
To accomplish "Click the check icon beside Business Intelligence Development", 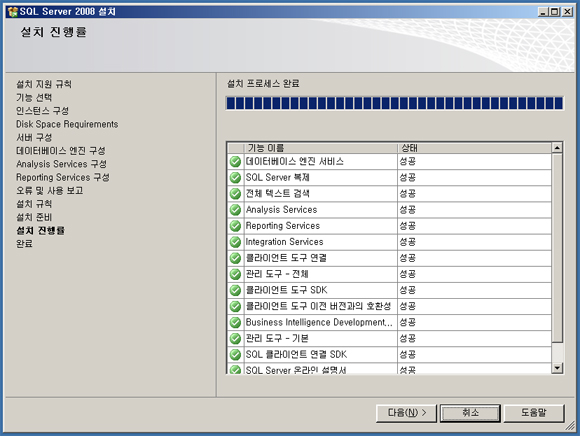I will coord(235,322).
